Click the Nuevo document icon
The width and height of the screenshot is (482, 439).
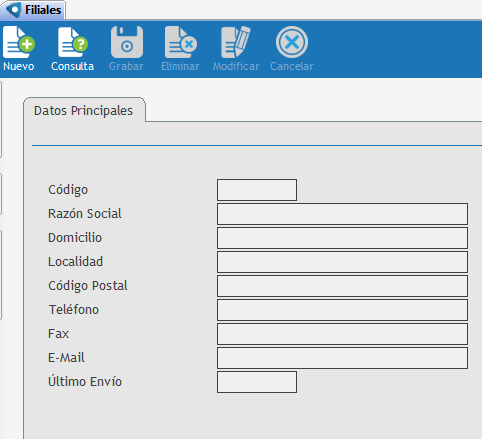[x=19, y=42]
